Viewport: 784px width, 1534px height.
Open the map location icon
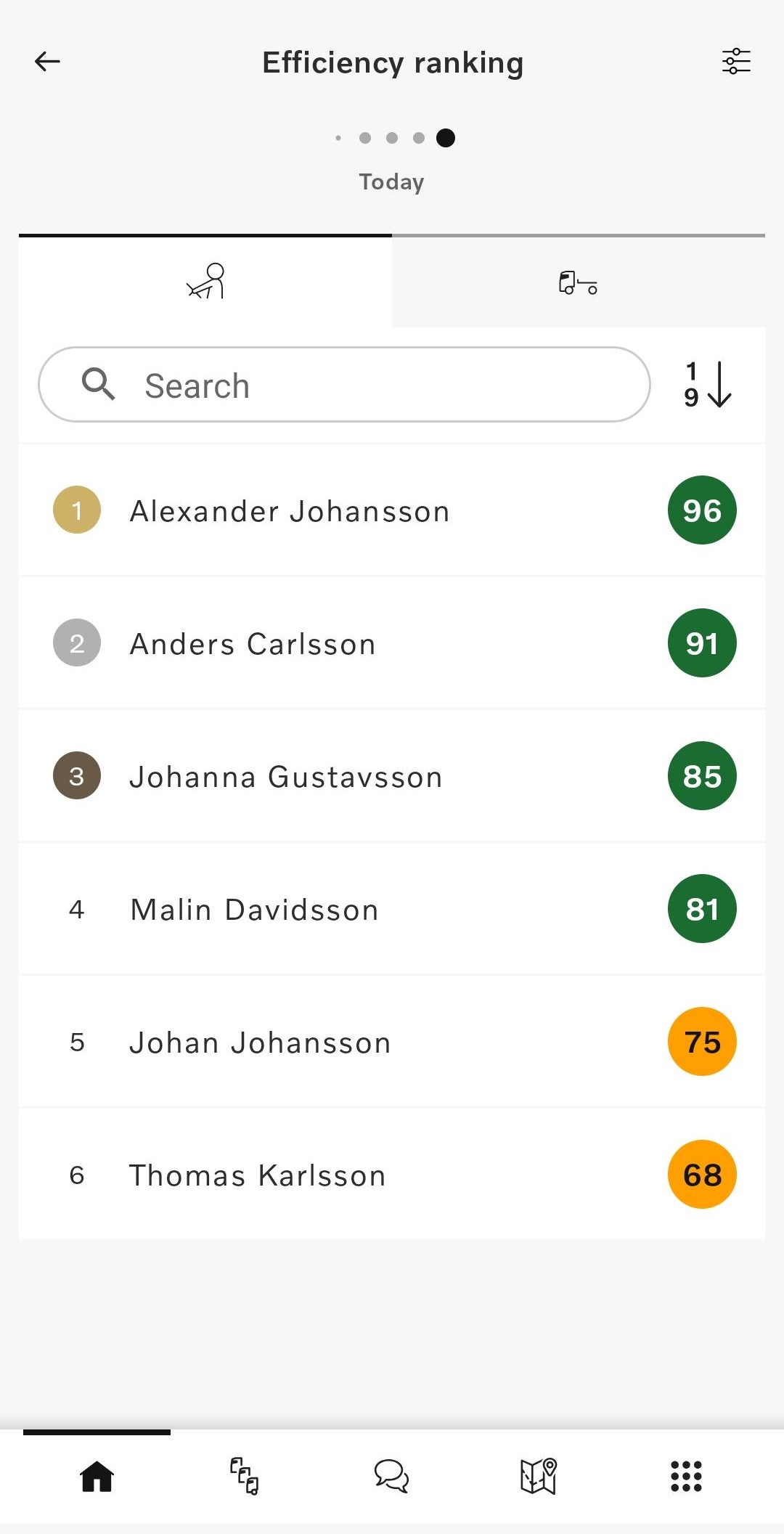click(x=539, y=1476)
